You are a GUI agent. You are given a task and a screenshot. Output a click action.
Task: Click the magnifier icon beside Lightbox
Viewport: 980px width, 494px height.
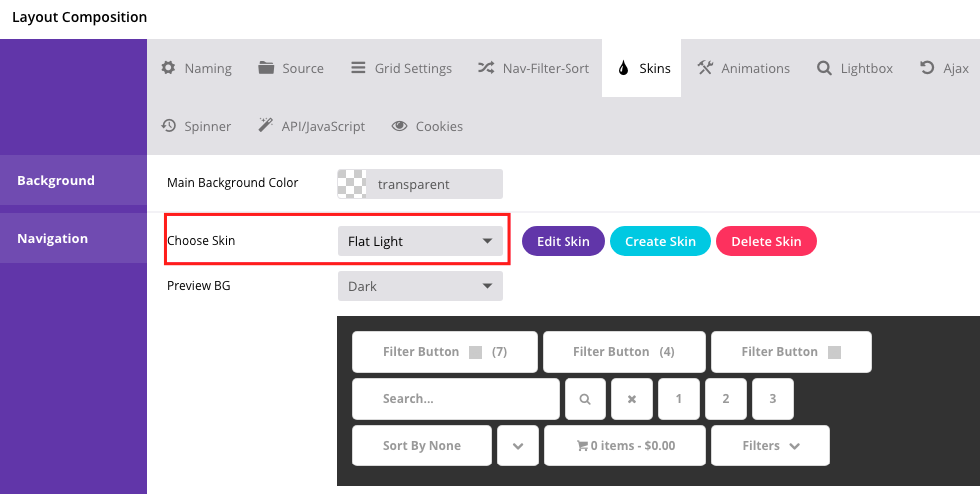click(824, 68)
